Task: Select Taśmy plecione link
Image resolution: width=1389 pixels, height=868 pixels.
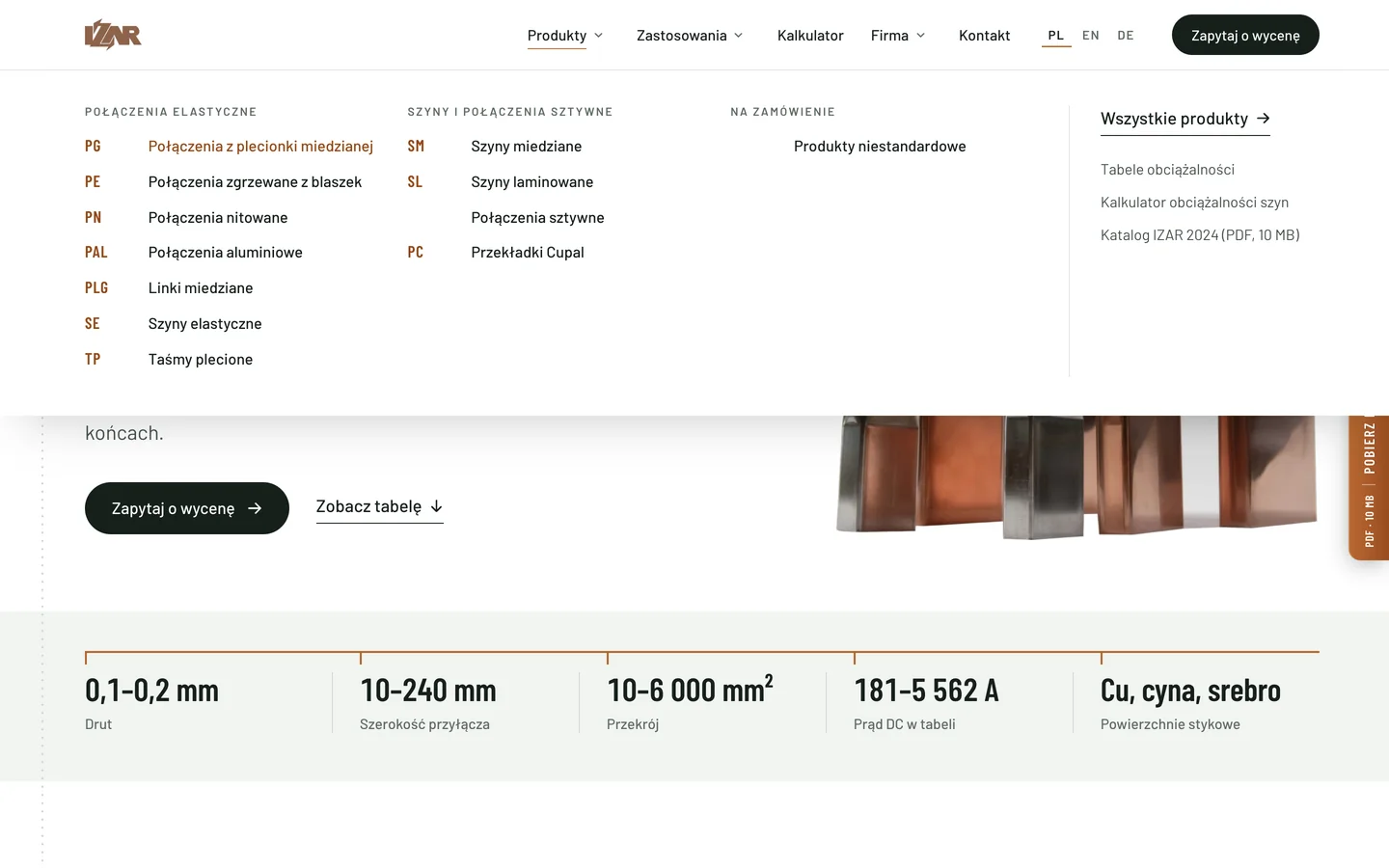Action: (x=201, y=360)
